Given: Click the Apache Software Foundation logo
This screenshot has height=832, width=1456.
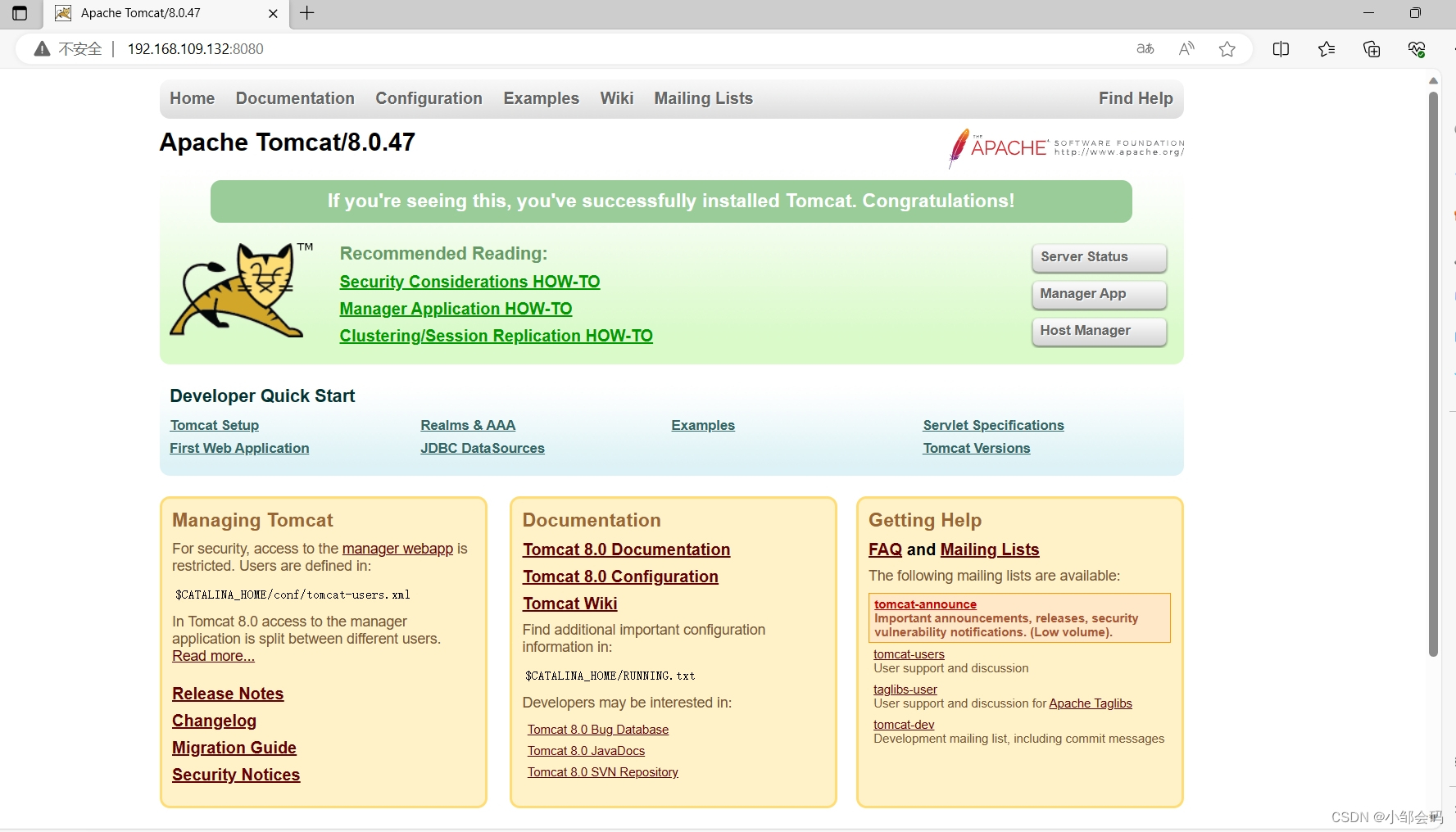Looking at the screenshot, I should point(1065,148).
